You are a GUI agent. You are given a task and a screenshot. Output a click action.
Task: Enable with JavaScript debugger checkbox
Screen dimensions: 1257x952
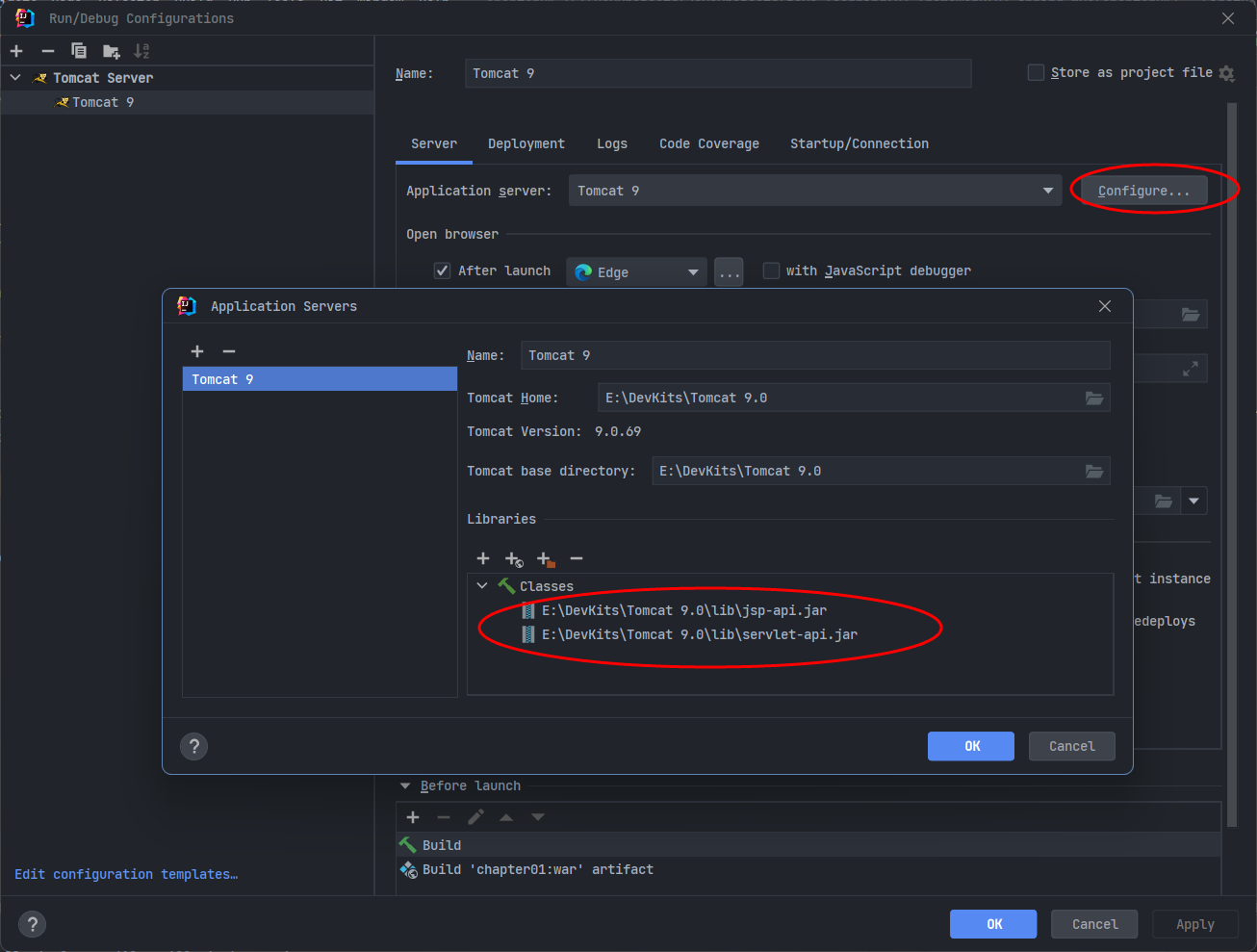(771, 270)
